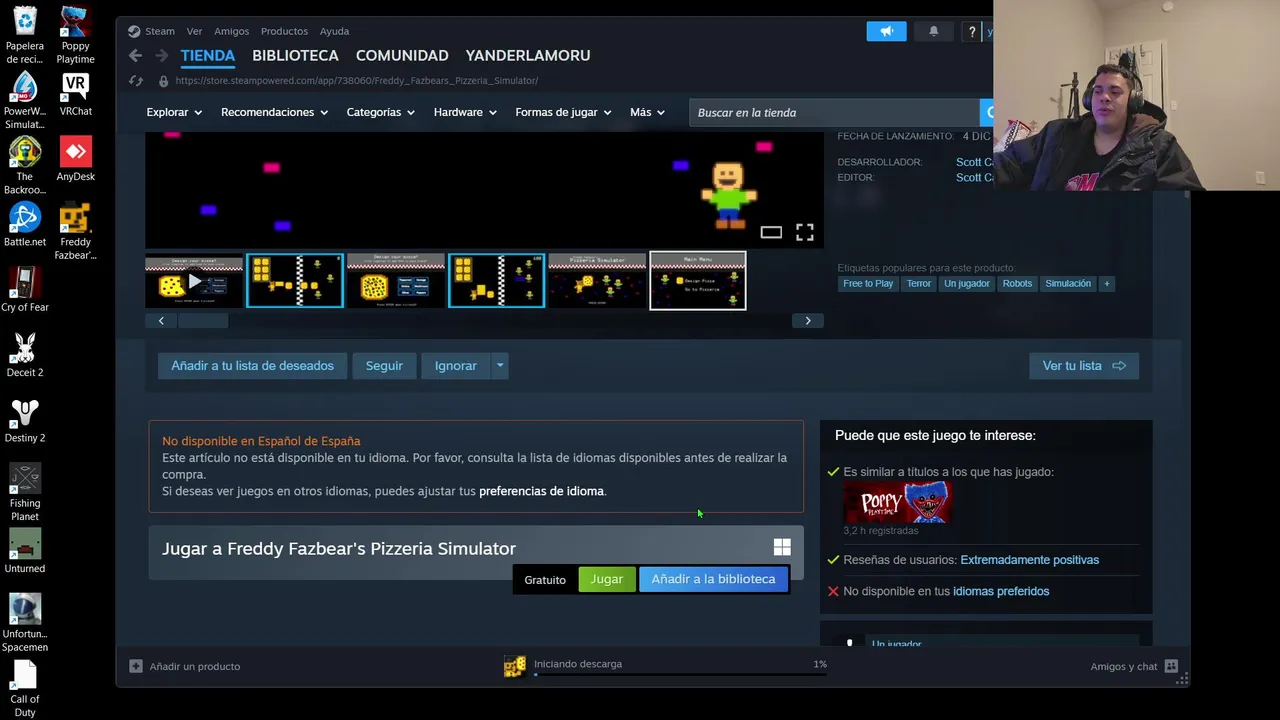Click the Seguir button
The image size is (1280, 720).
pos(384,366)
